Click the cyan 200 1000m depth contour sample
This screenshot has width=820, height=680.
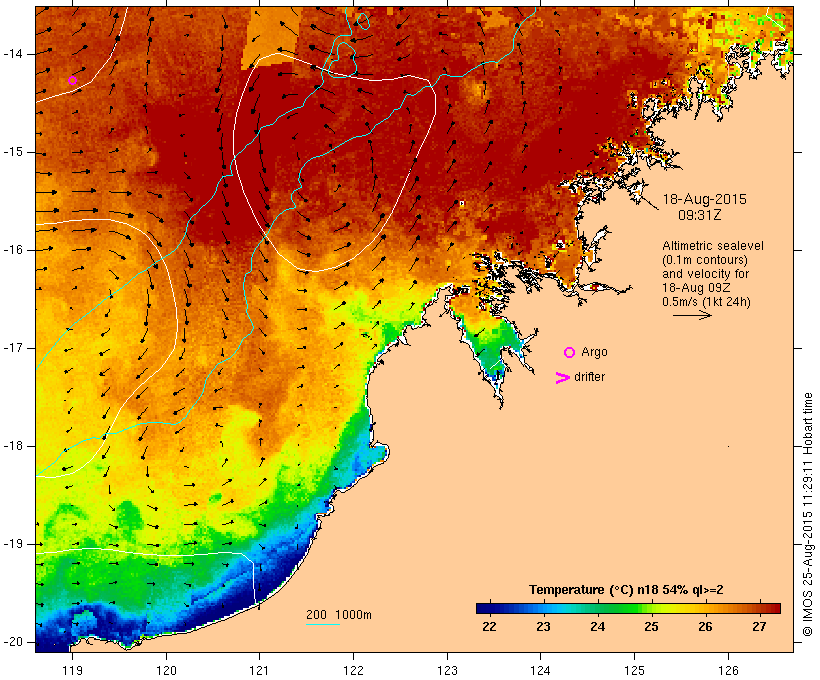(x=323, y=624)
